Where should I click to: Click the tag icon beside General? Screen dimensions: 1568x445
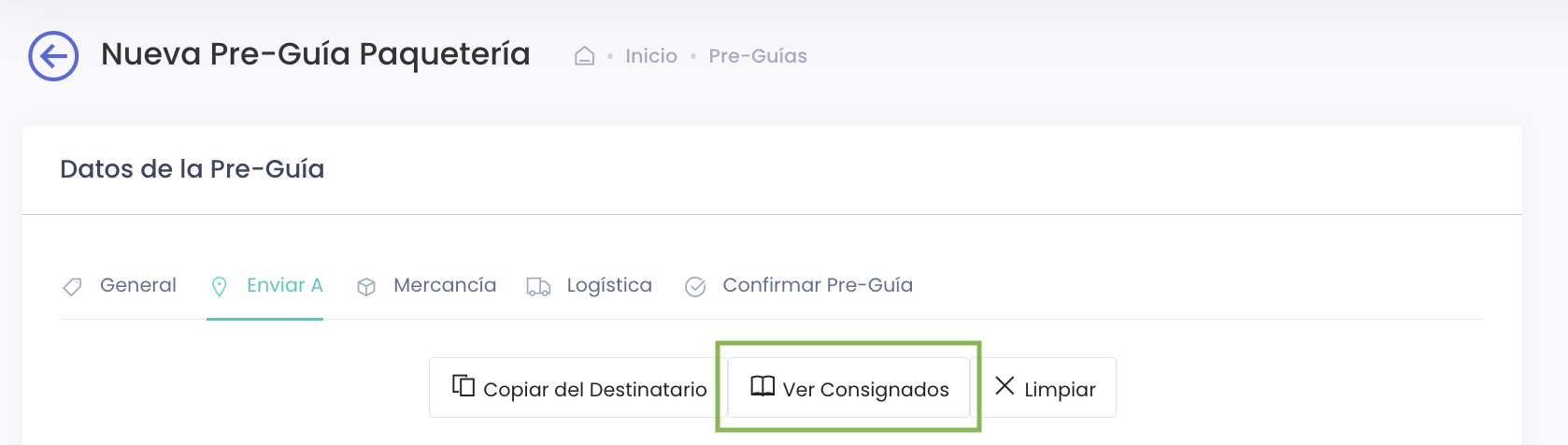coord(72,287)
